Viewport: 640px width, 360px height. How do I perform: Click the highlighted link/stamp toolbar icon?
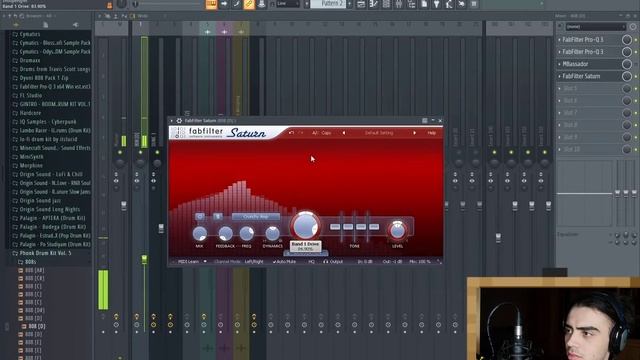click(249, 4)
